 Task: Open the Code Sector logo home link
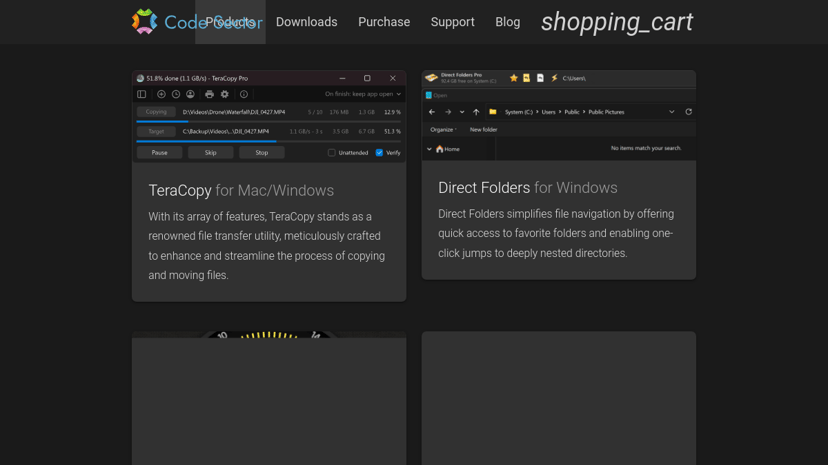[x=196, y=22]
